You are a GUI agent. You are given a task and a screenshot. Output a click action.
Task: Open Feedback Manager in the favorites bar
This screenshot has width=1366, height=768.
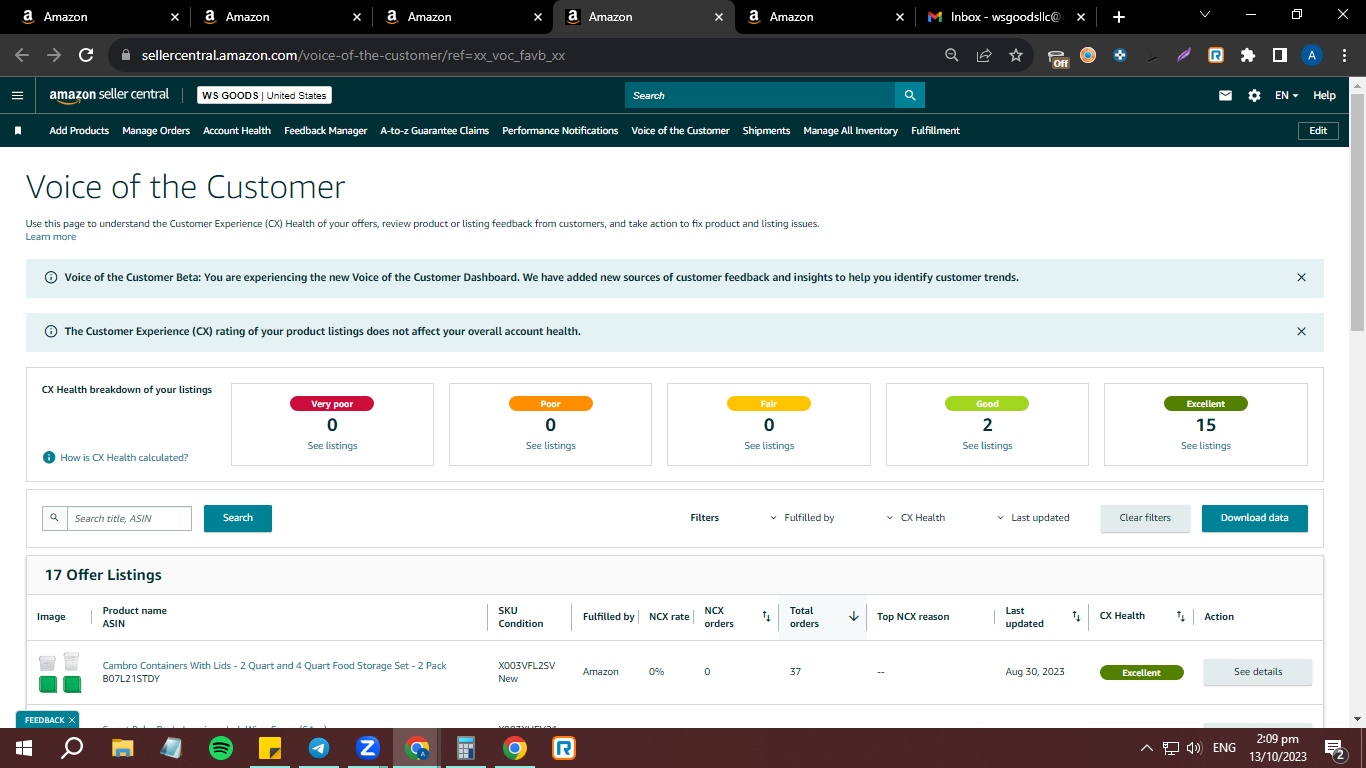pyautogui.click(x=326, y=130)
